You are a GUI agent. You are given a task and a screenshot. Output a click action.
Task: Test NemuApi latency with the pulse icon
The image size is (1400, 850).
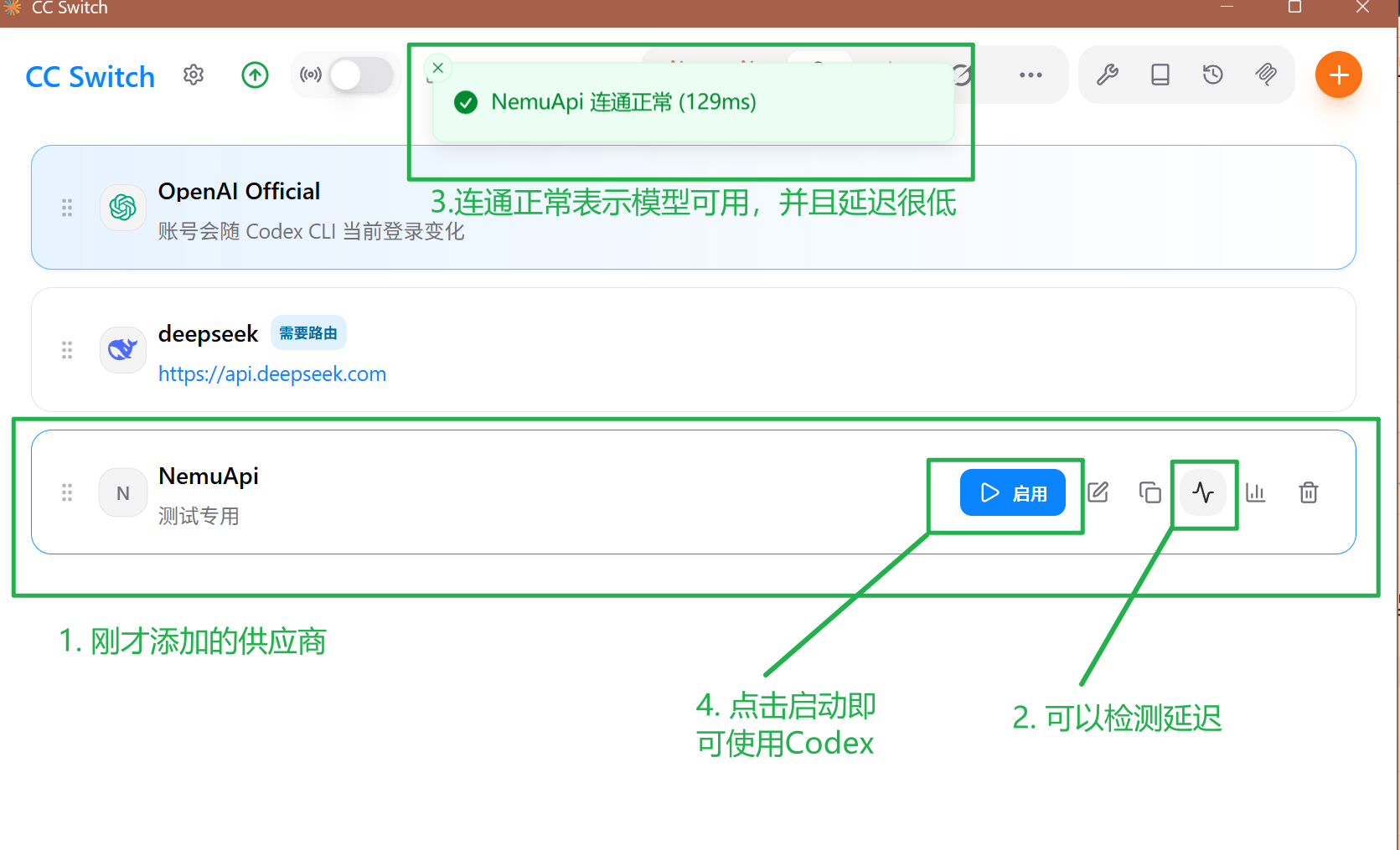1203,492
